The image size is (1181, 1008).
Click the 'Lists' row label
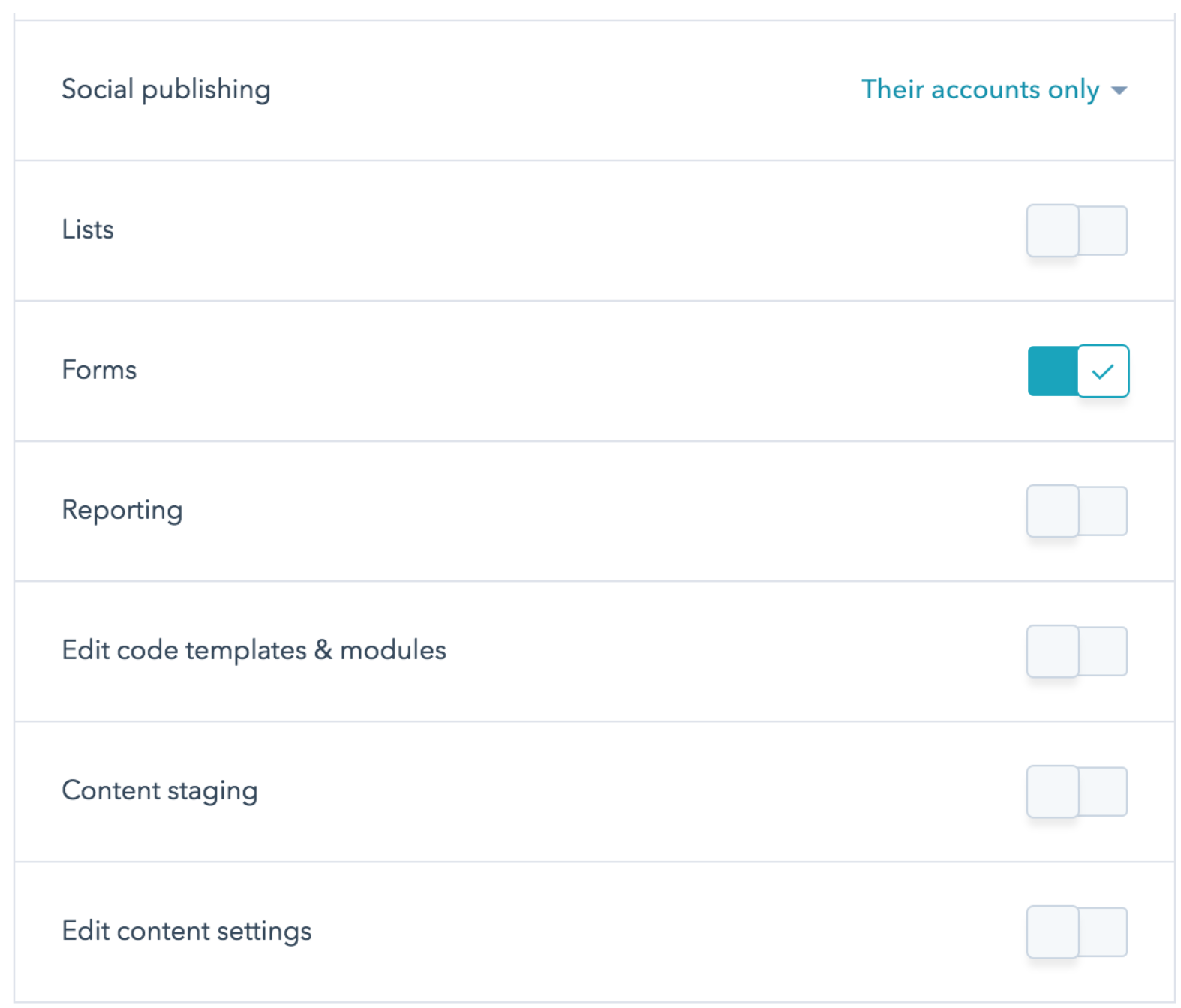tap(88, 229)
